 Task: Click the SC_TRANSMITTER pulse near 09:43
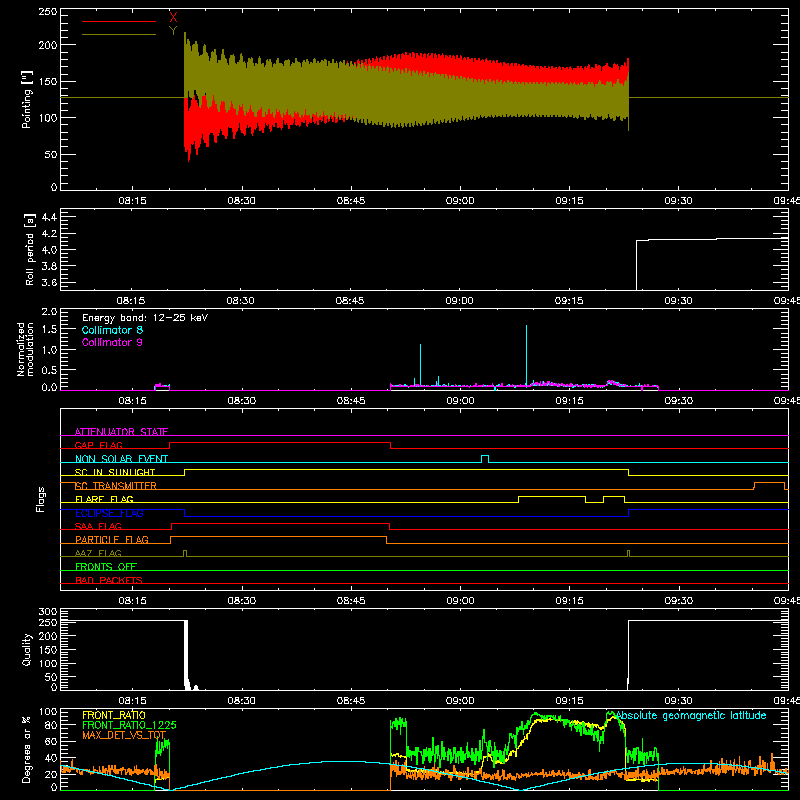(769, 485)
